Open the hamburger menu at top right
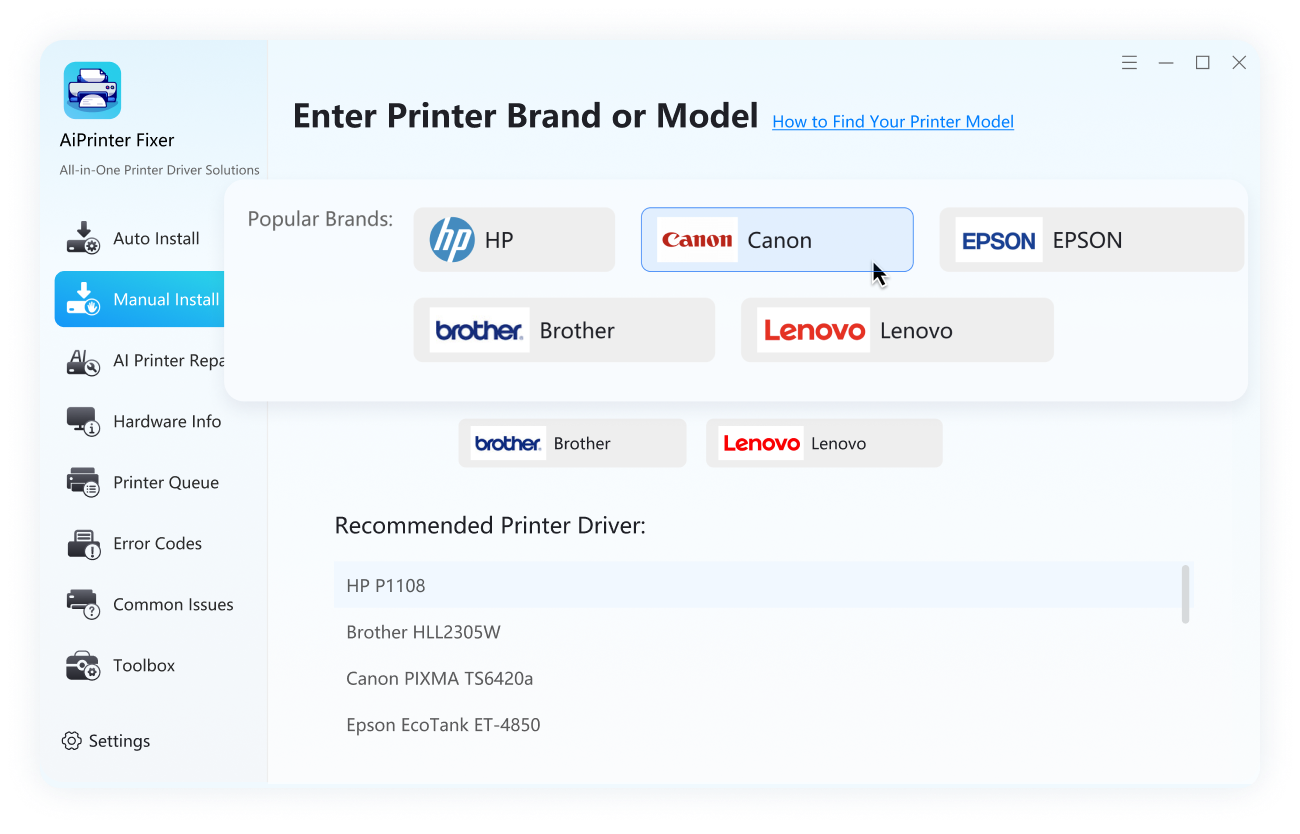The width and height of the screenshot is (1300, 834). [1129, 62]
